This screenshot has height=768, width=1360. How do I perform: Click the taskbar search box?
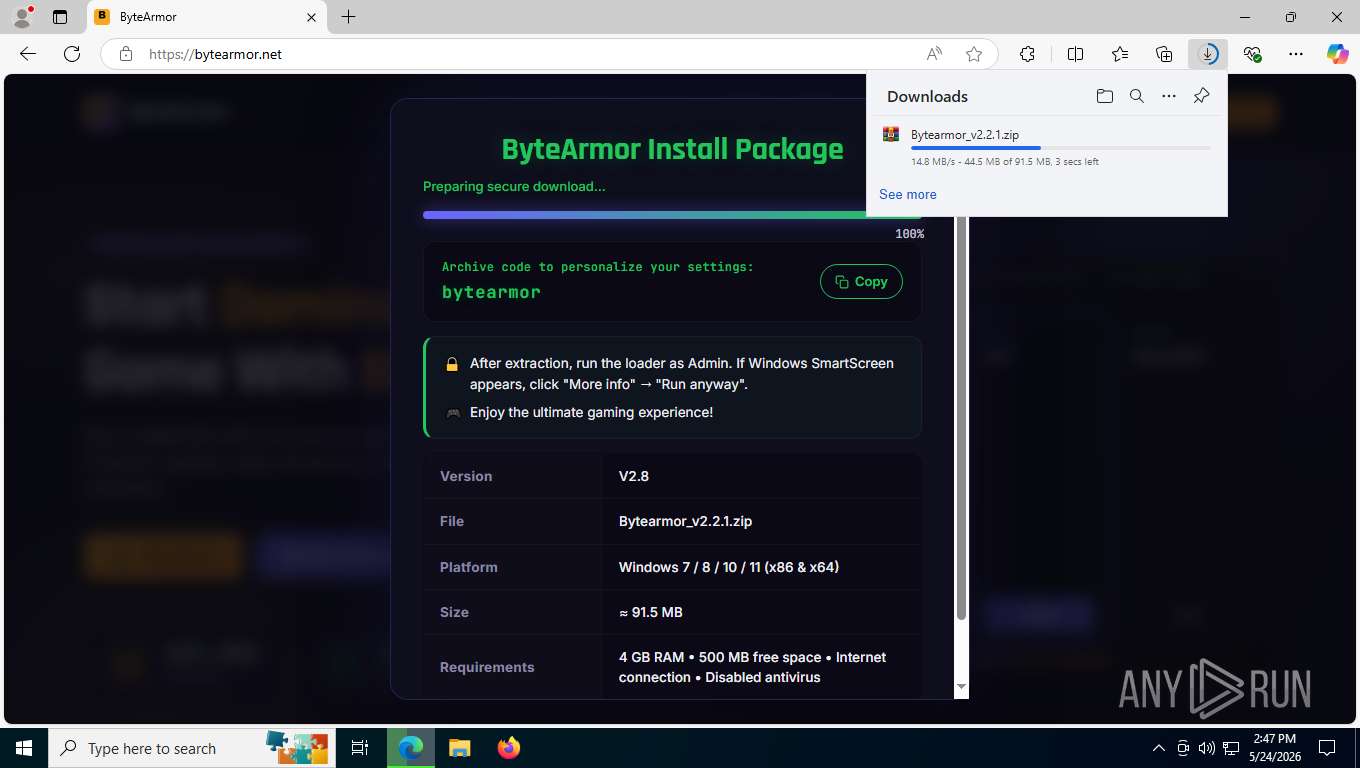pos(192,748)
